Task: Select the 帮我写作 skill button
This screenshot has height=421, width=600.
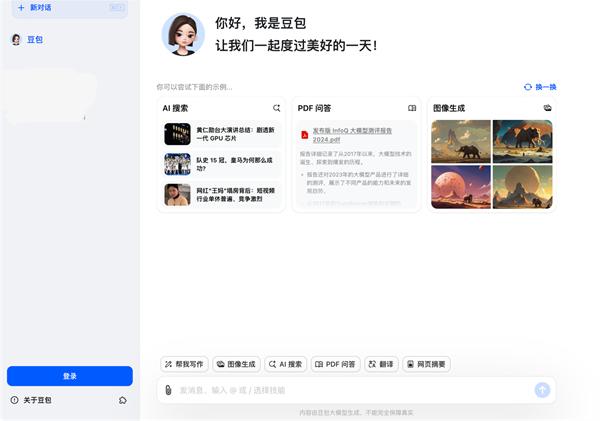Action: (x=184, y=364)
